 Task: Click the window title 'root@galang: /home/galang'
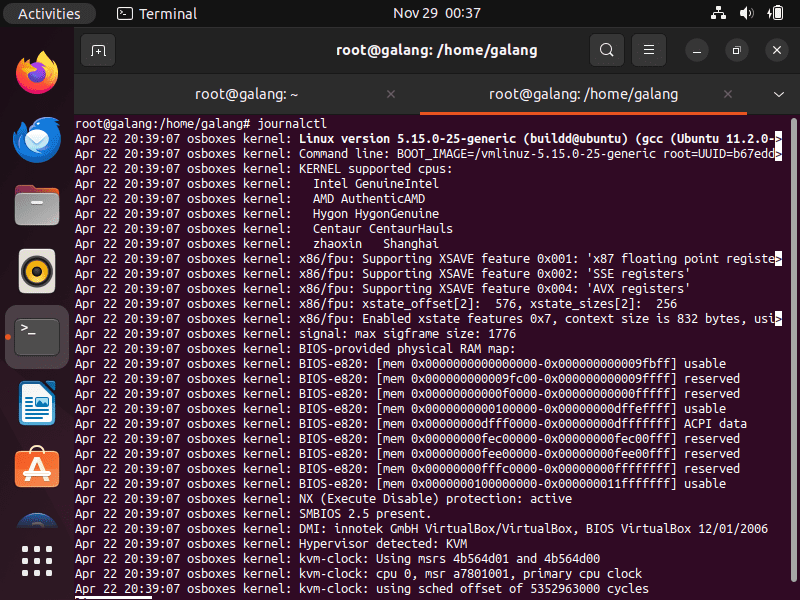(x=437, y=50)
